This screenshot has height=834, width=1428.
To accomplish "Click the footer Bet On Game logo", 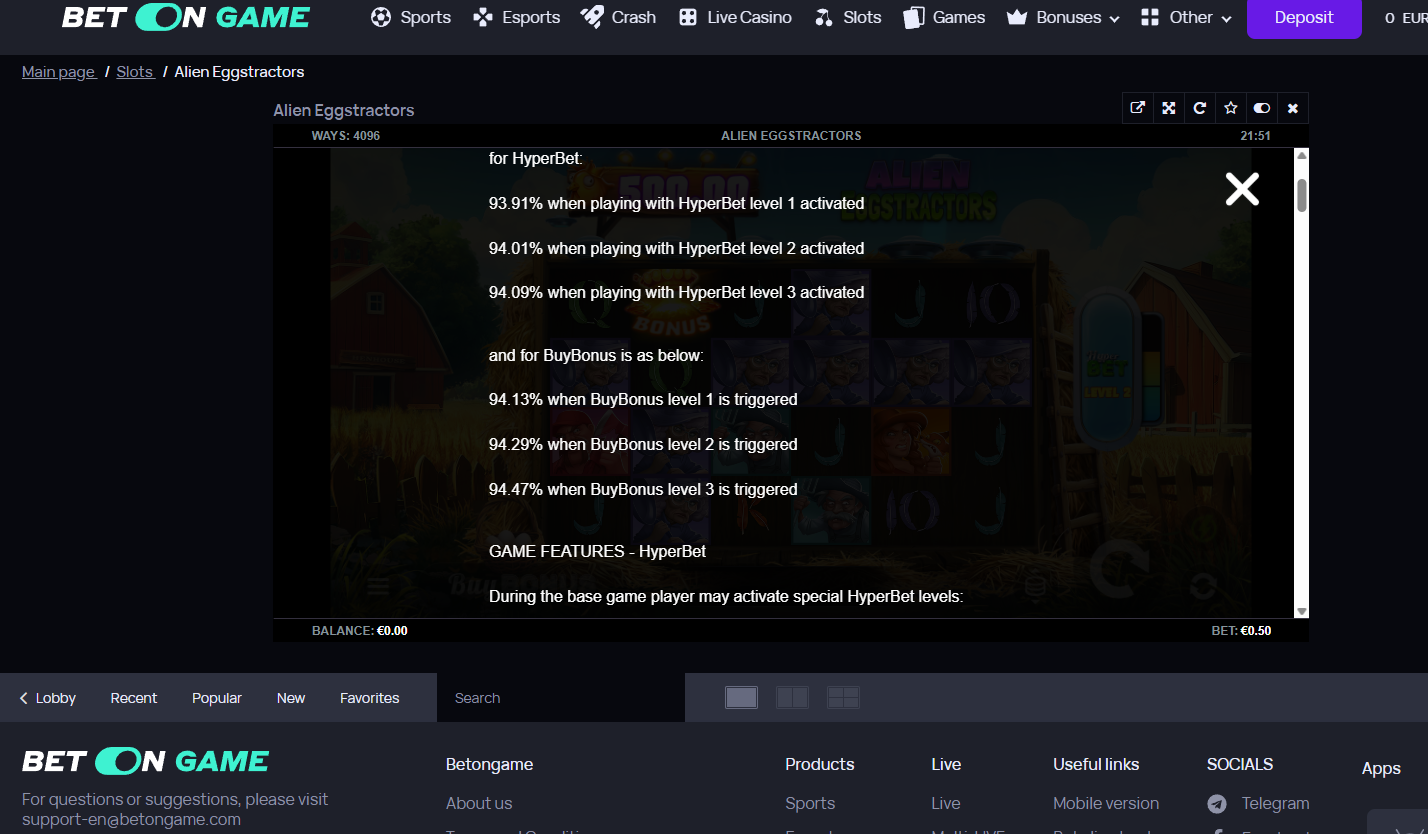I will [146, 761].
